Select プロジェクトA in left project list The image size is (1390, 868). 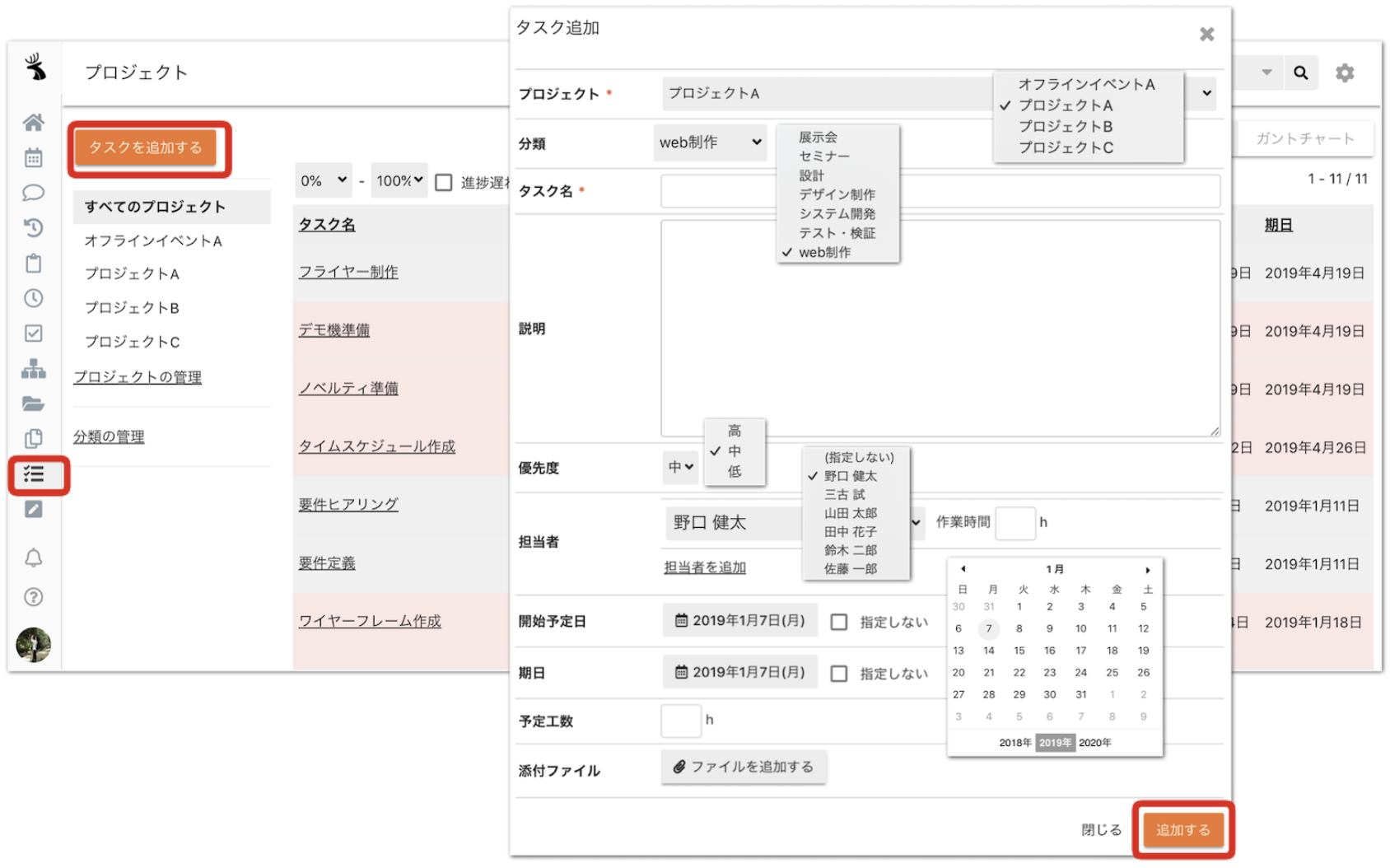click(132, 273)
